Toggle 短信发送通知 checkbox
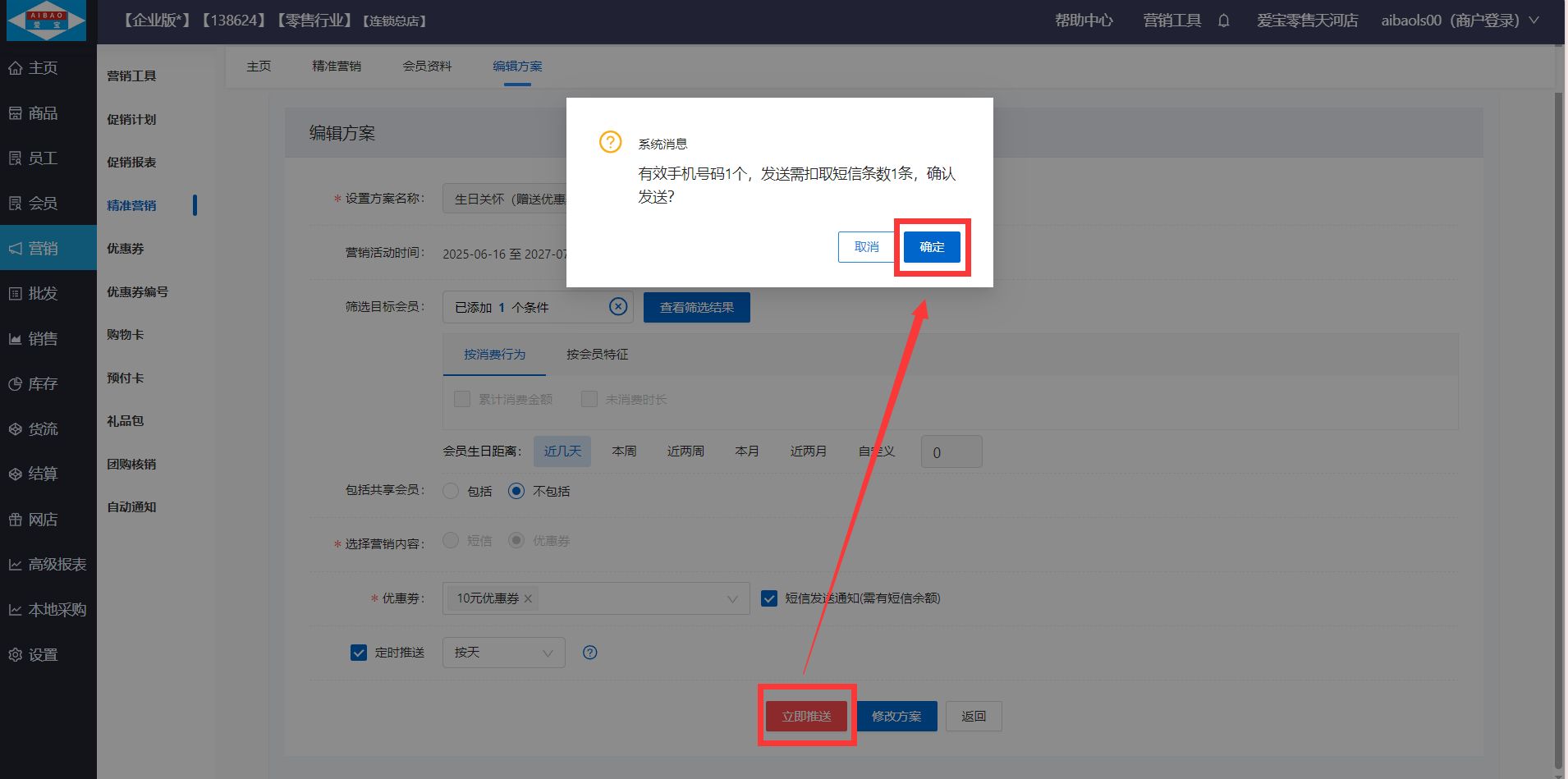Viewport: 1568px width, 779px height. click(x=769, y=598)
